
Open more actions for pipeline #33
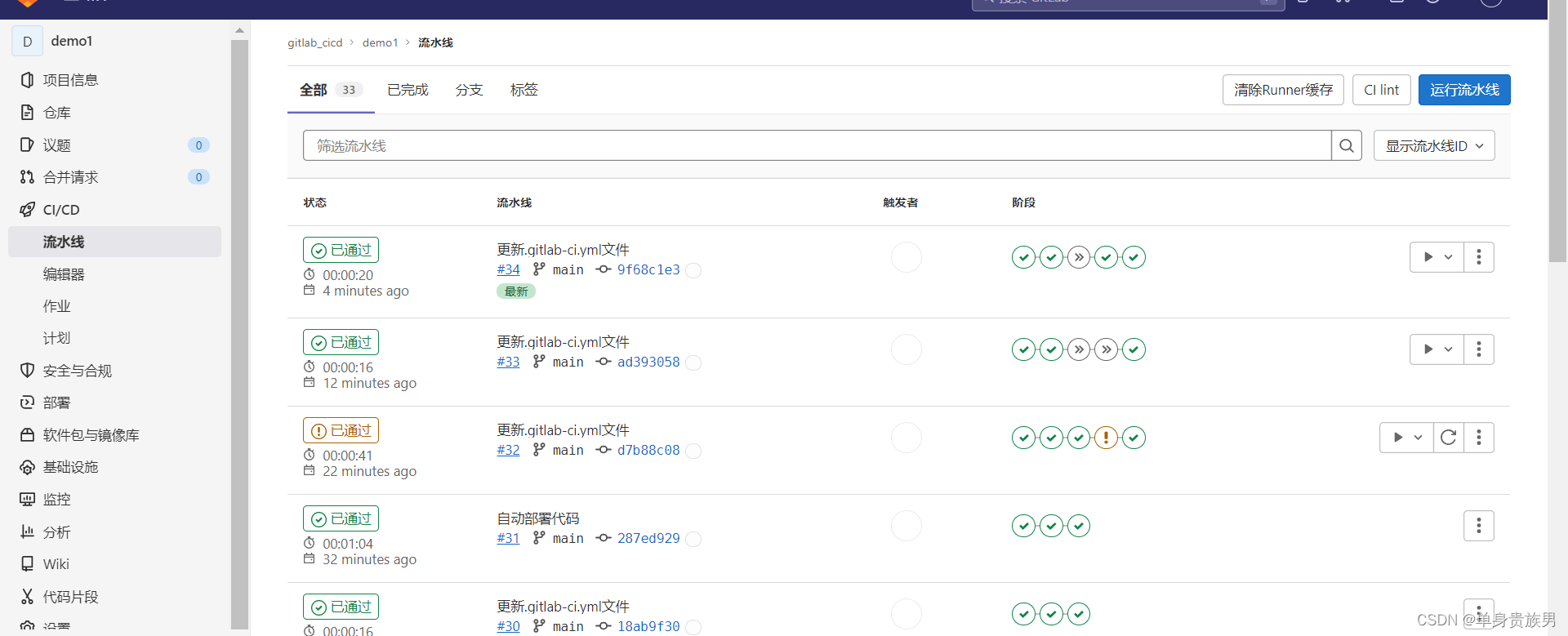[x=1479, y=349]
